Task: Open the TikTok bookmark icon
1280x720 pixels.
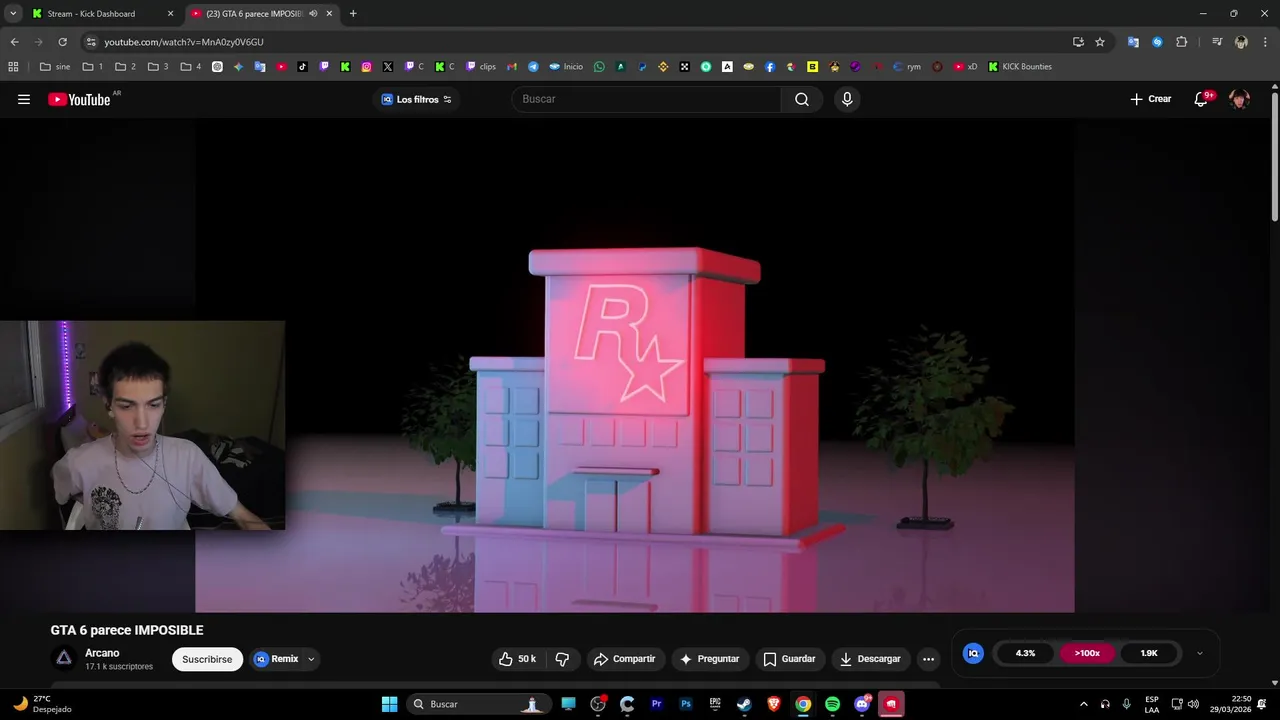Action: click(x=303, y=67)
